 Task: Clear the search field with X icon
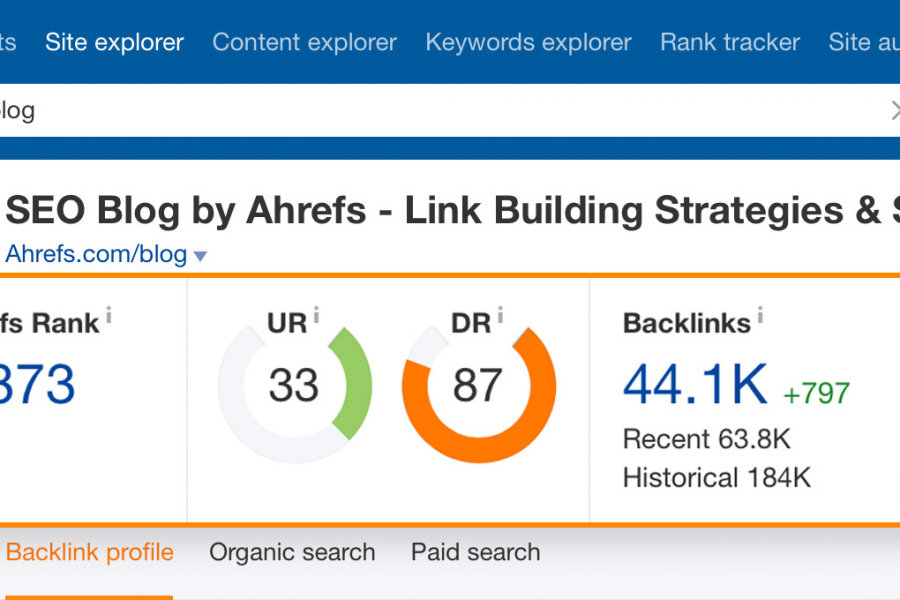coord(895,110)
